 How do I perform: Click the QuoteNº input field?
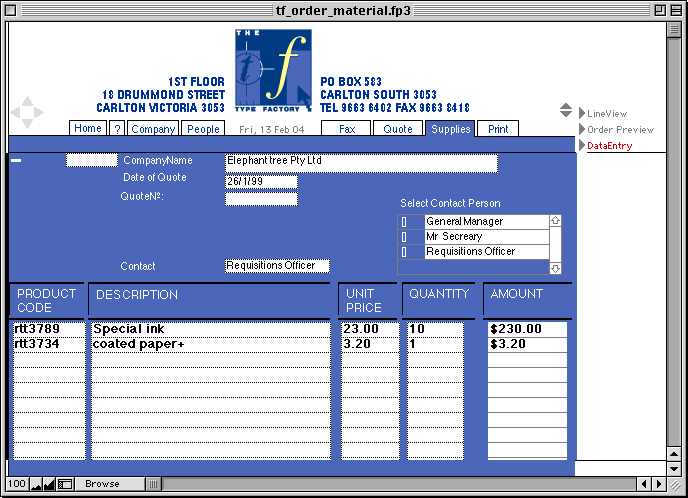[x=261, y=199]
